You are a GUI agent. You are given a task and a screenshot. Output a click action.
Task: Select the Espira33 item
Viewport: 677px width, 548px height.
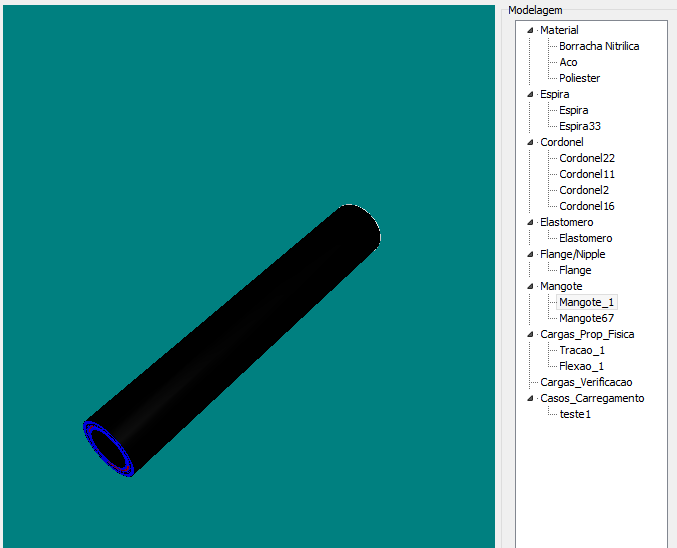(580, 126)
